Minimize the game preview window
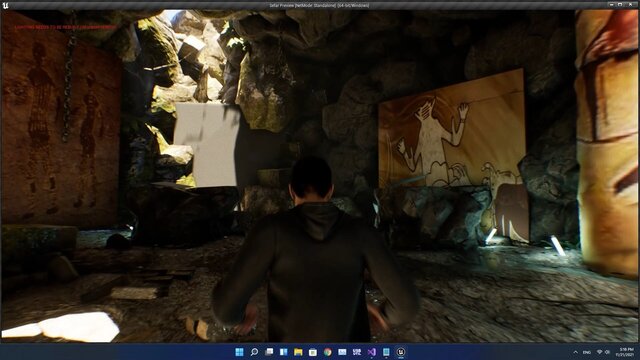The width and height of the screenshot is (640, 360). coord(611,4)
